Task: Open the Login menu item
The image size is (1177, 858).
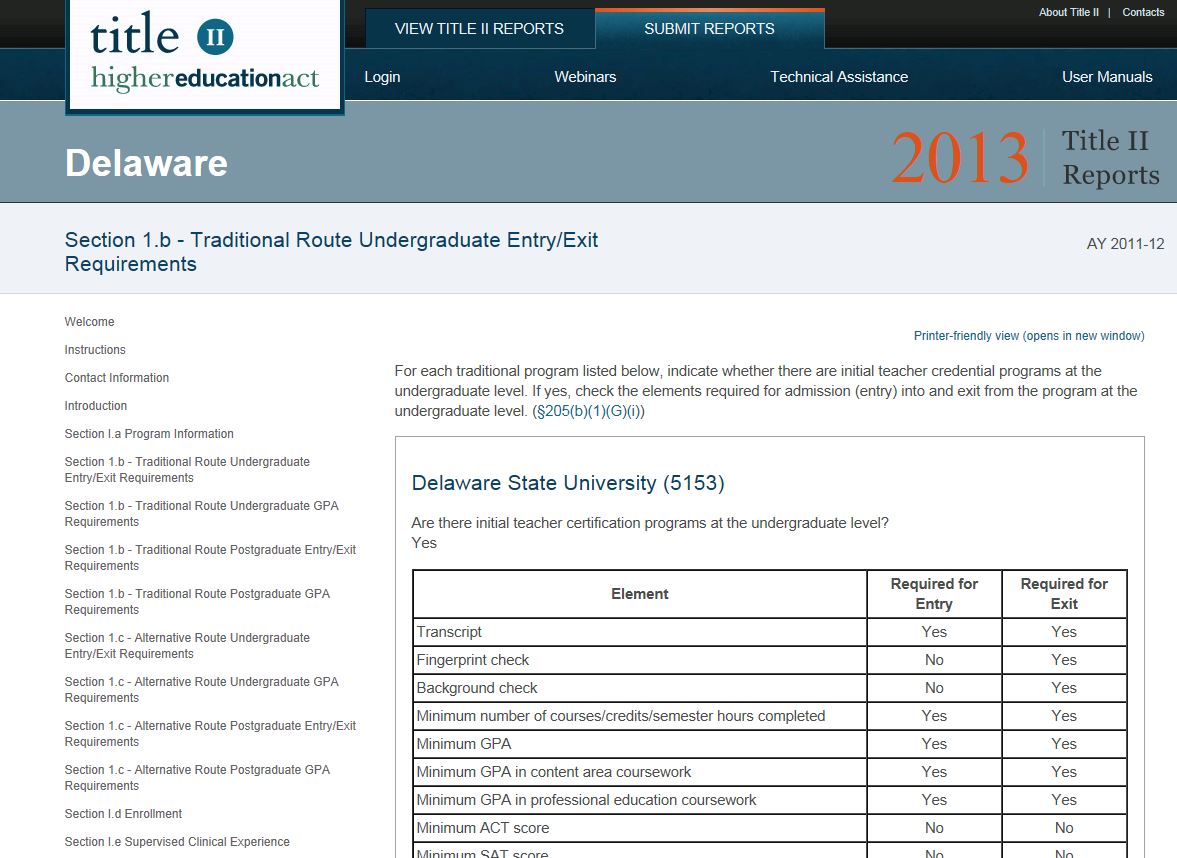Action: pos(382,77)
